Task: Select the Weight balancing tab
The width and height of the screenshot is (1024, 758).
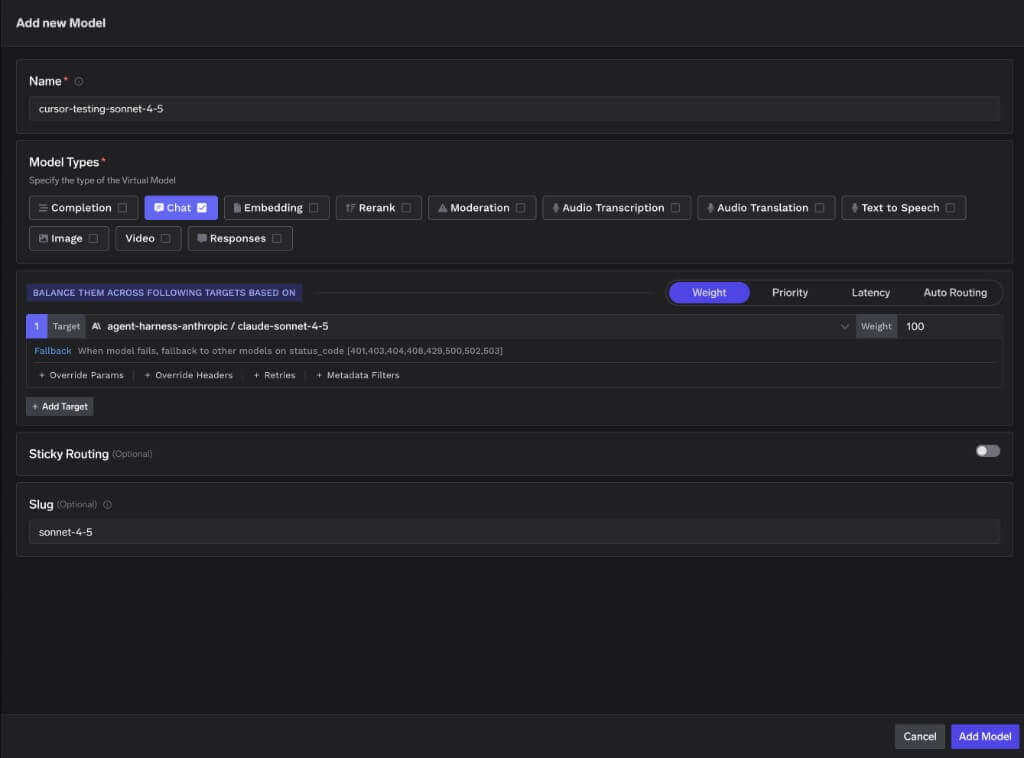Action: click(709, 292)
